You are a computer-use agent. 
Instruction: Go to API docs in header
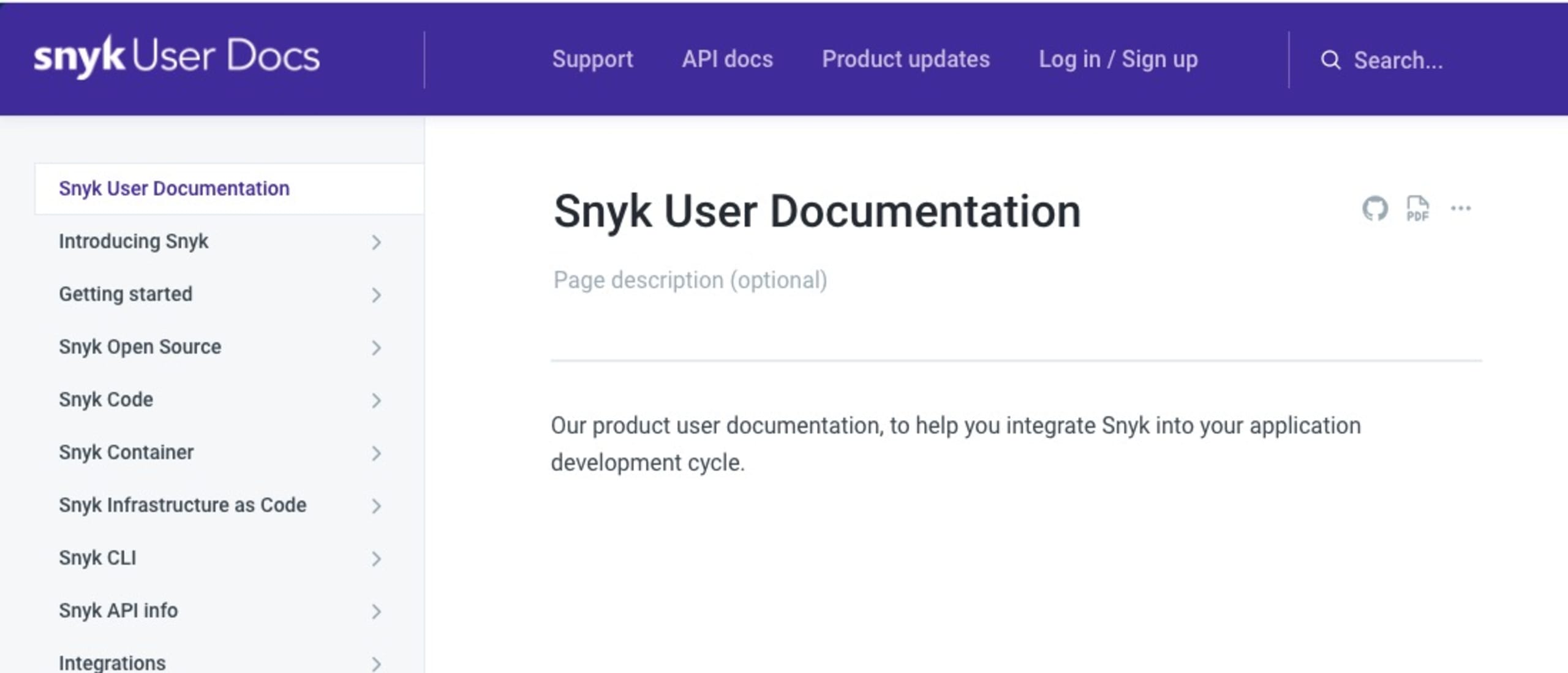pyautogui.click(x=728, y=59)
